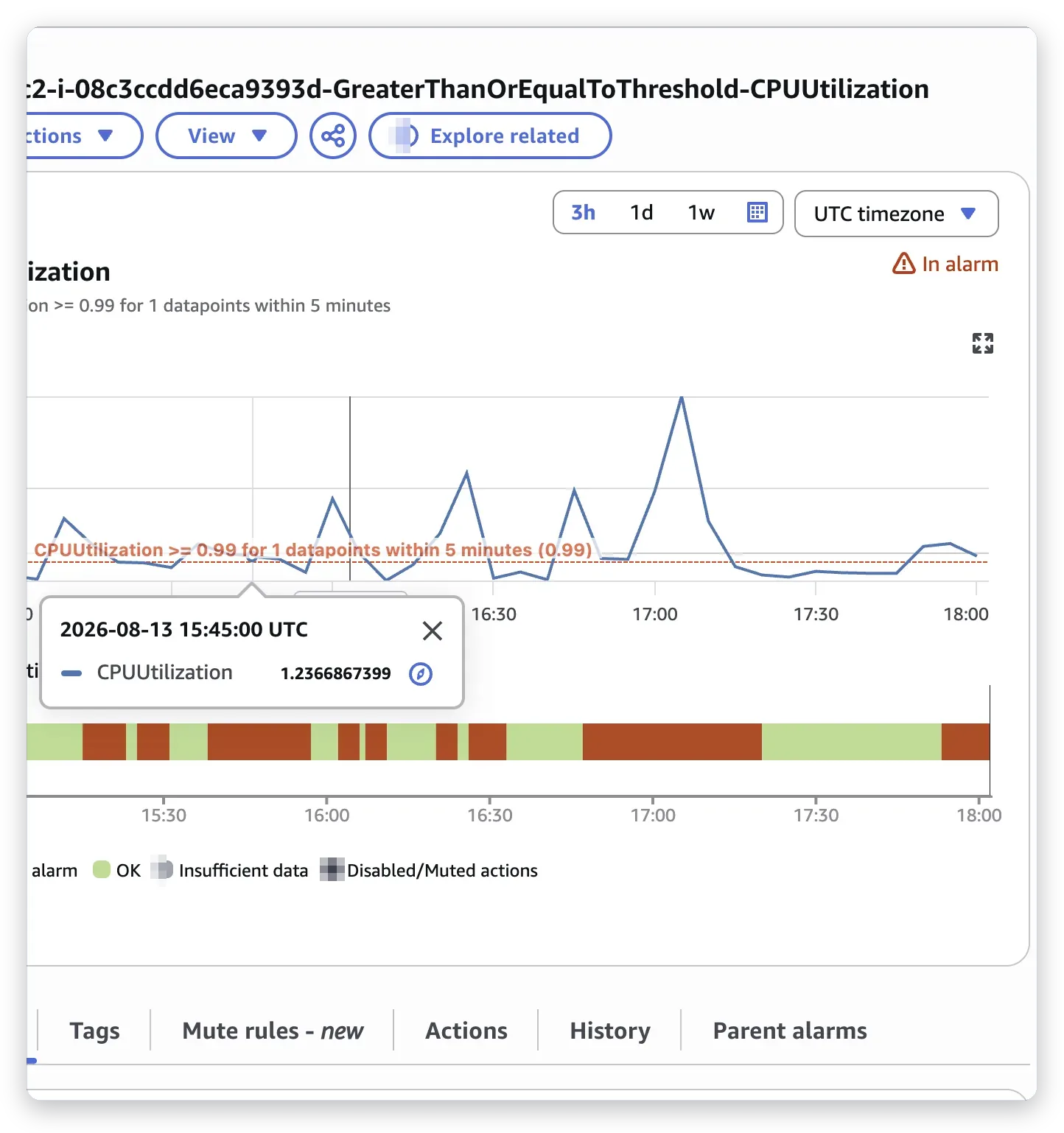The width and height of the screenshot is (1064, 1133).
Task: Select the 3h time range
Action: 583,212
